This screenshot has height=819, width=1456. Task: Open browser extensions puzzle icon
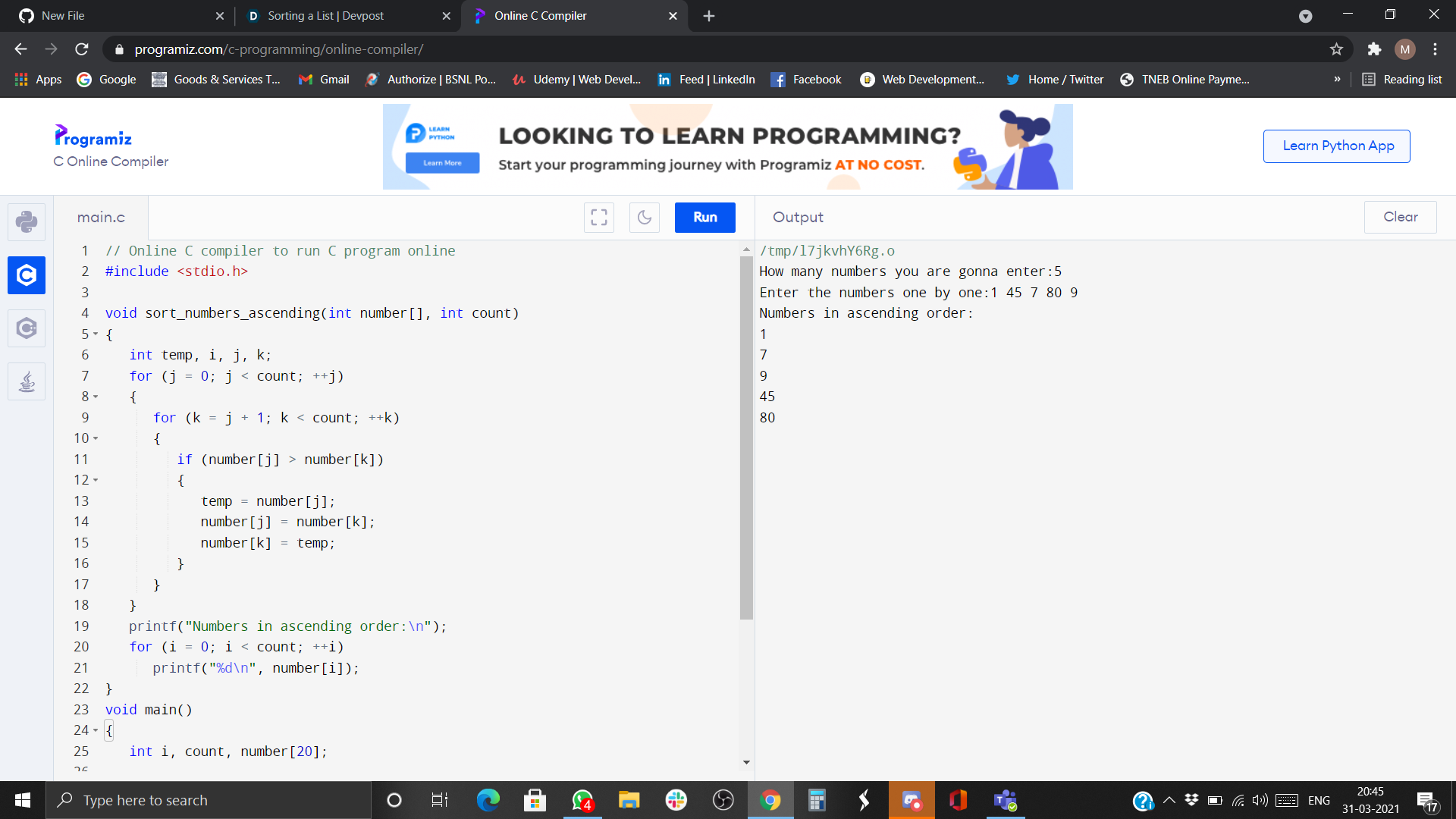coord(1374,49)
